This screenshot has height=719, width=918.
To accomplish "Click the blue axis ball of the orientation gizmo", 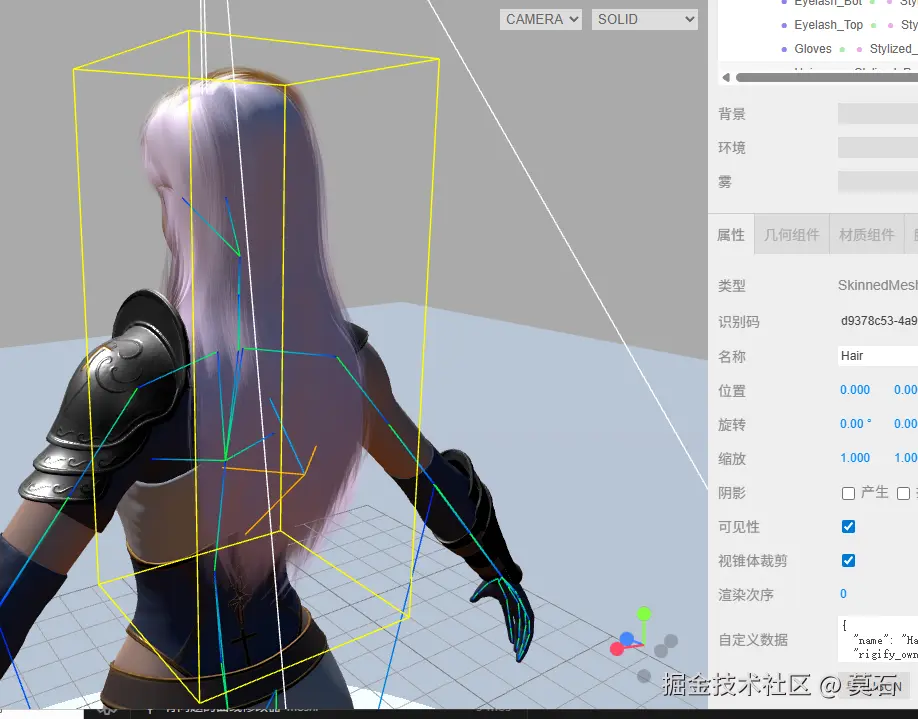I will click(627, 638).
